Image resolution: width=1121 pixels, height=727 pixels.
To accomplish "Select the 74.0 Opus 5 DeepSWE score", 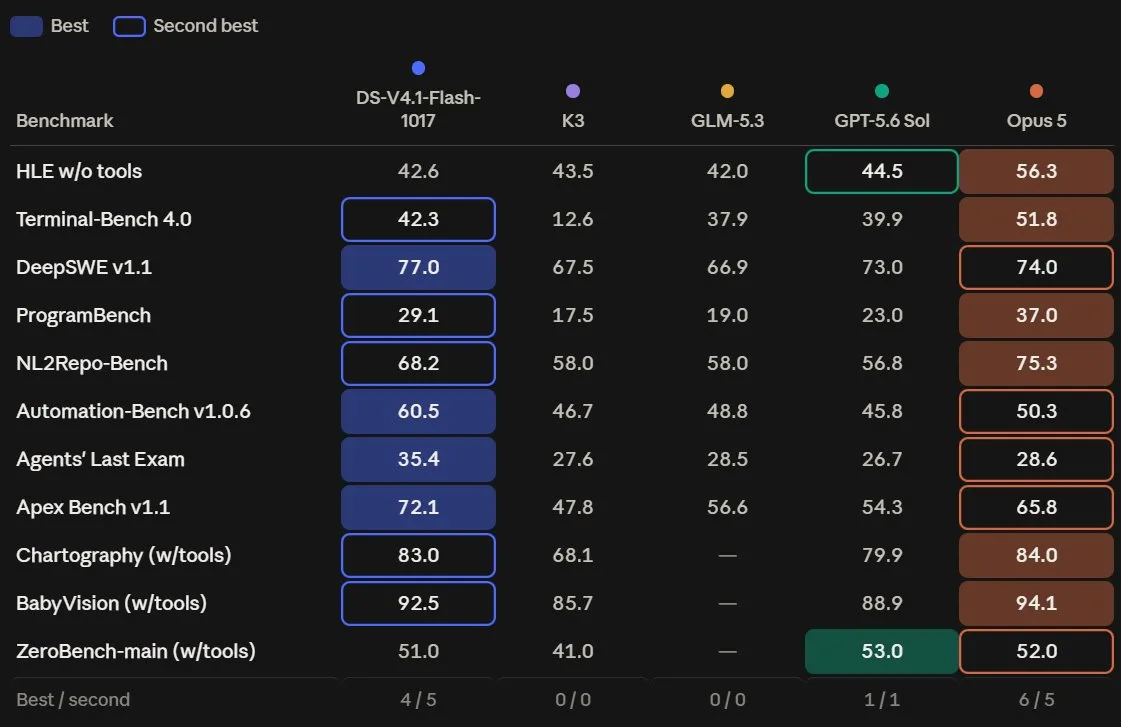I will click(1036, 267).
